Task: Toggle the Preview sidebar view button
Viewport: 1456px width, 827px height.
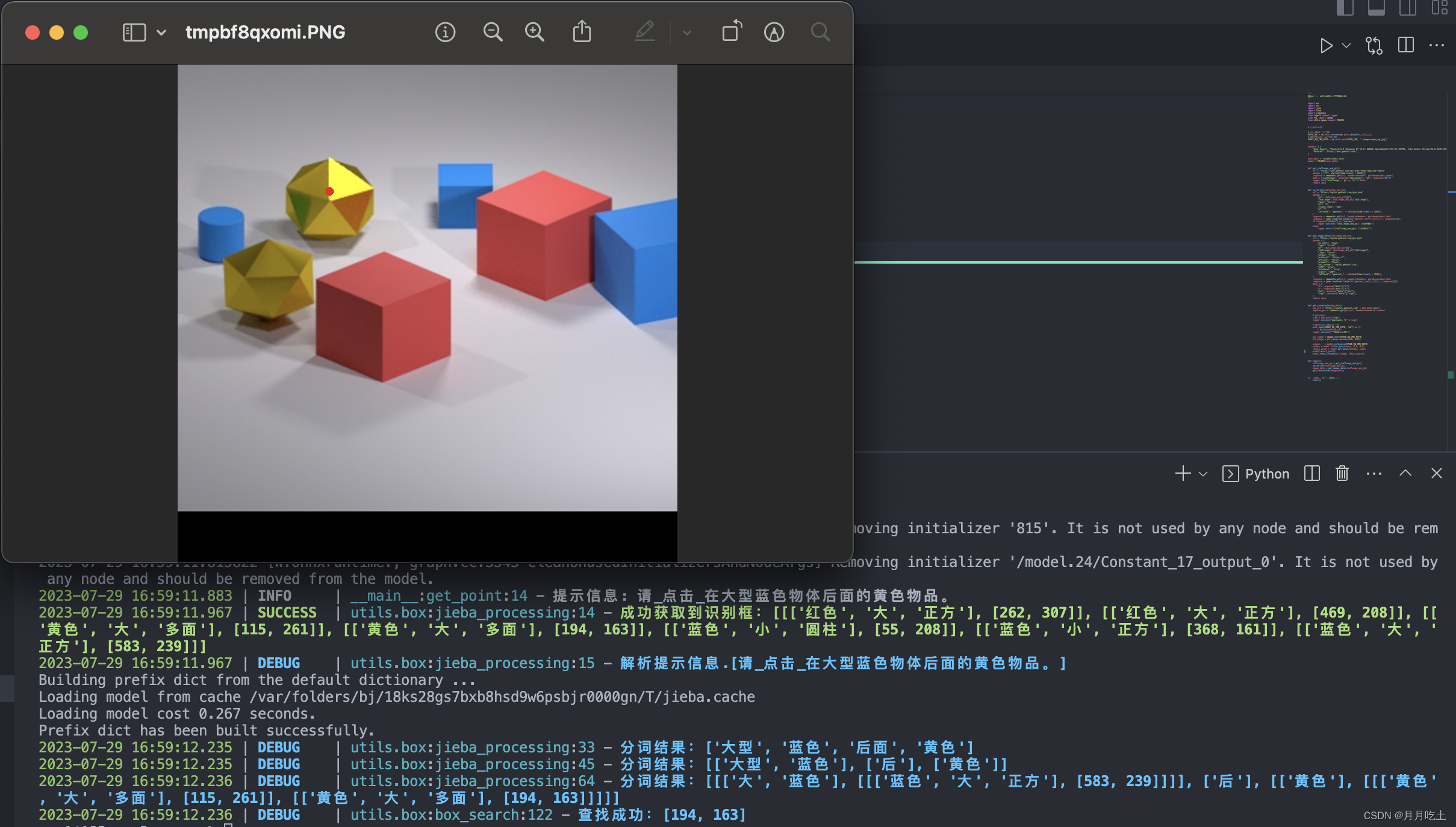Action: click(134, 33)
